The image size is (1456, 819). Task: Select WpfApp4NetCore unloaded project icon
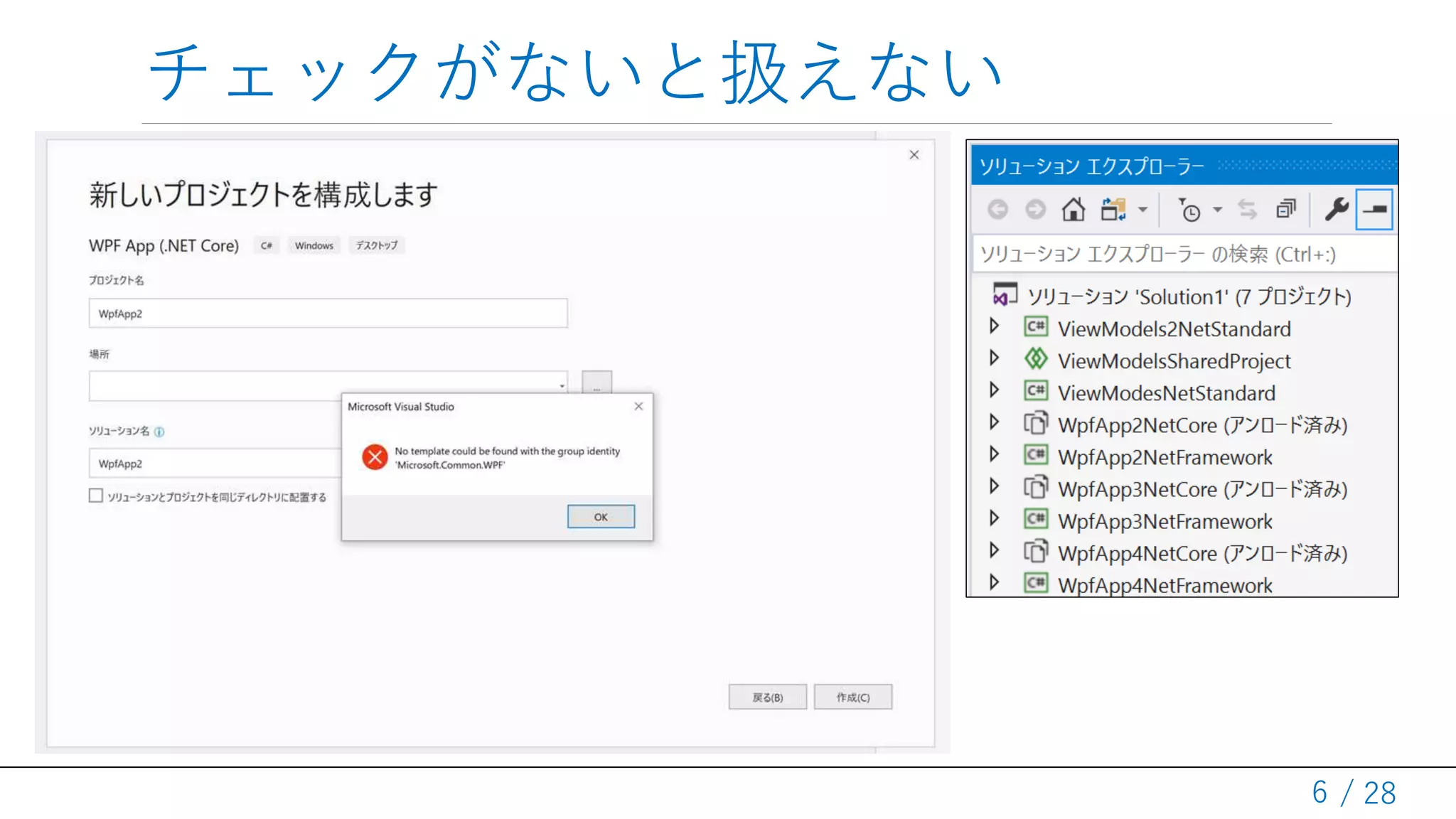(1036, 551)
